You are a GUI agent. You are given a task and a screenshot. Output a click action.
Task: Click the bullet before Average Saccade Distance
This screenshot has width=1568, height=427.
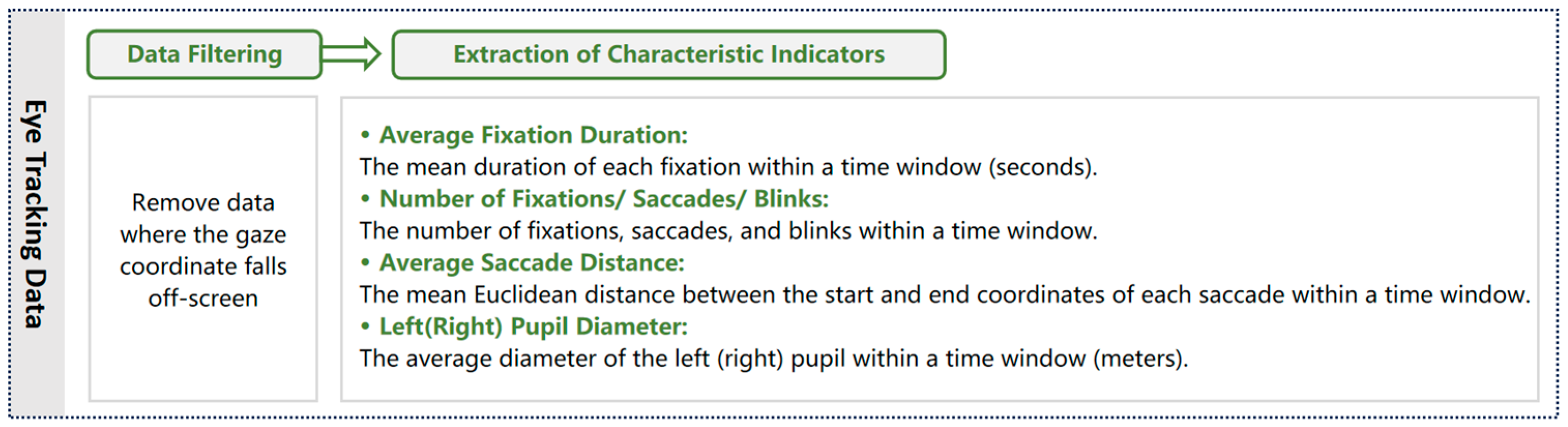click(x=365, y=262)
